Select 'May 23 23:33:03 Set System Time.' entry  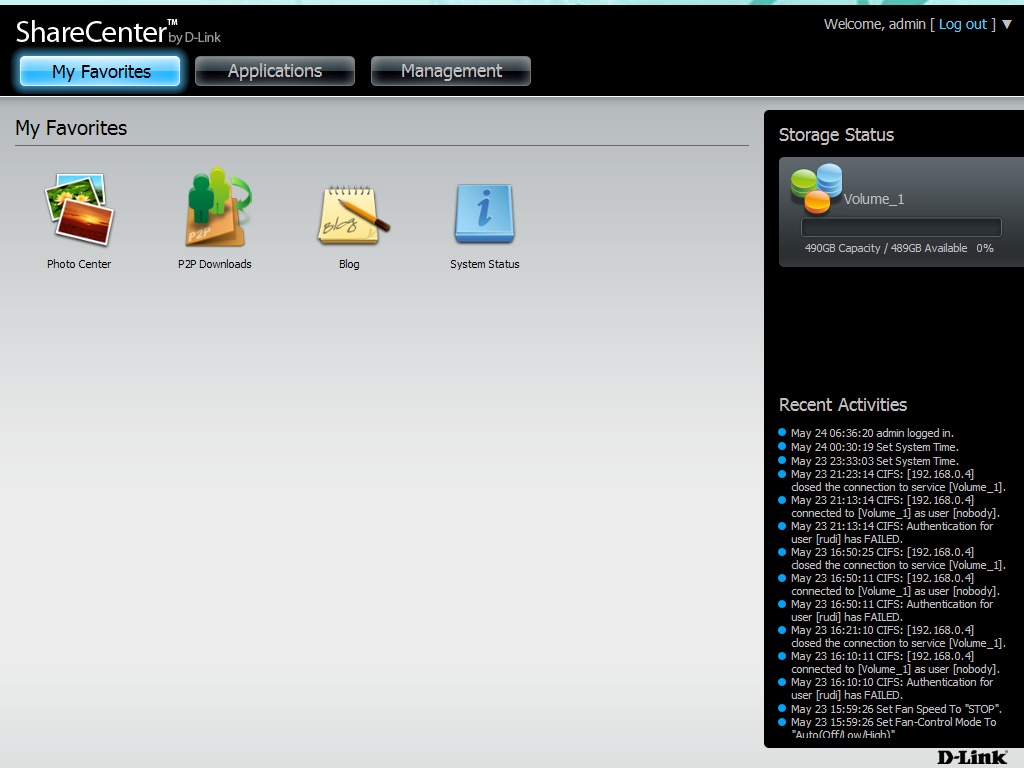[x=874, y=460]
